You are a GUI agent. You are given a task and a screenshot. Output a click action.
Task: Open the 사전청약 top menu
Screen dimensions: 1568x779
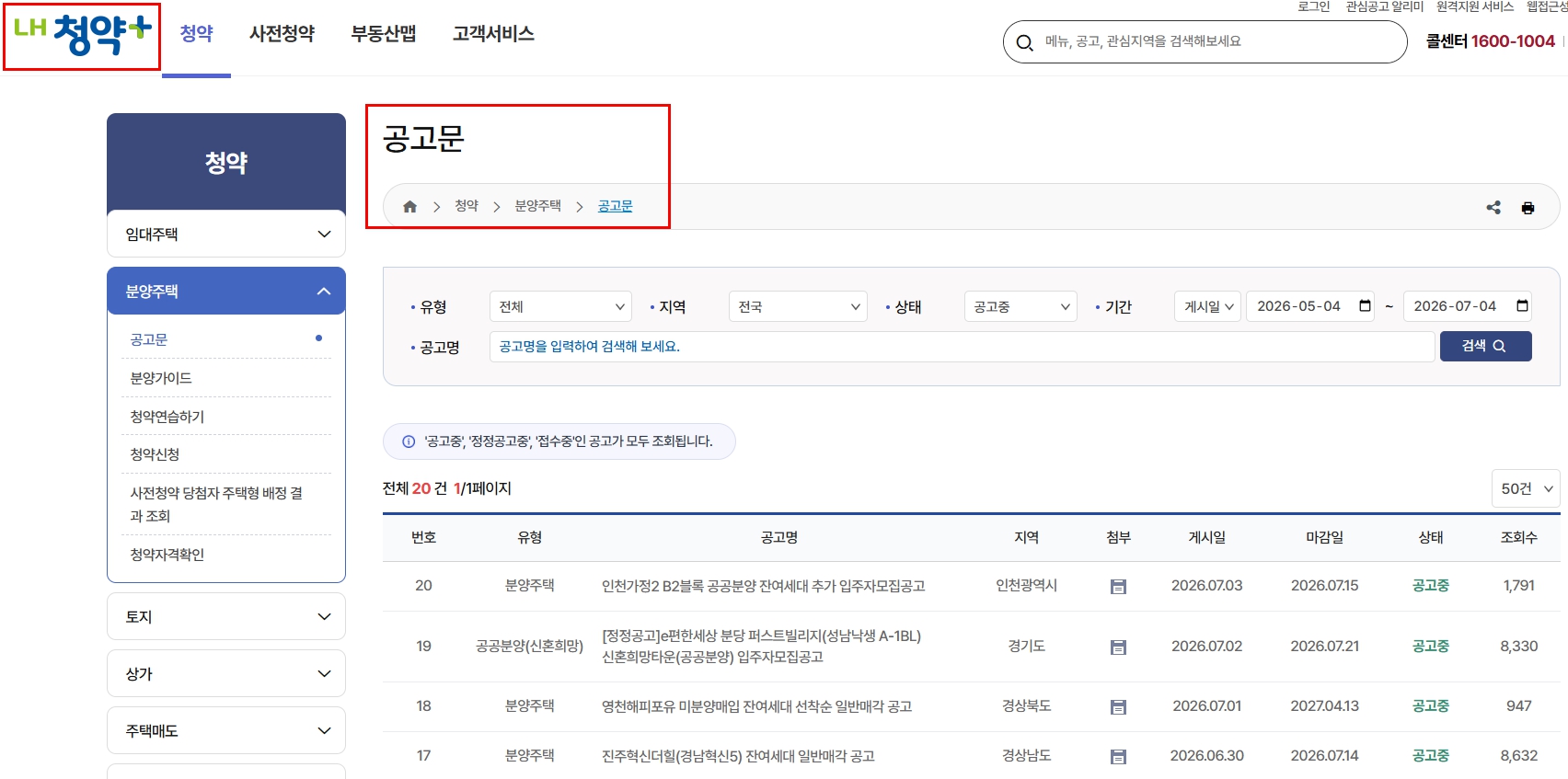(x=282, y=34)
